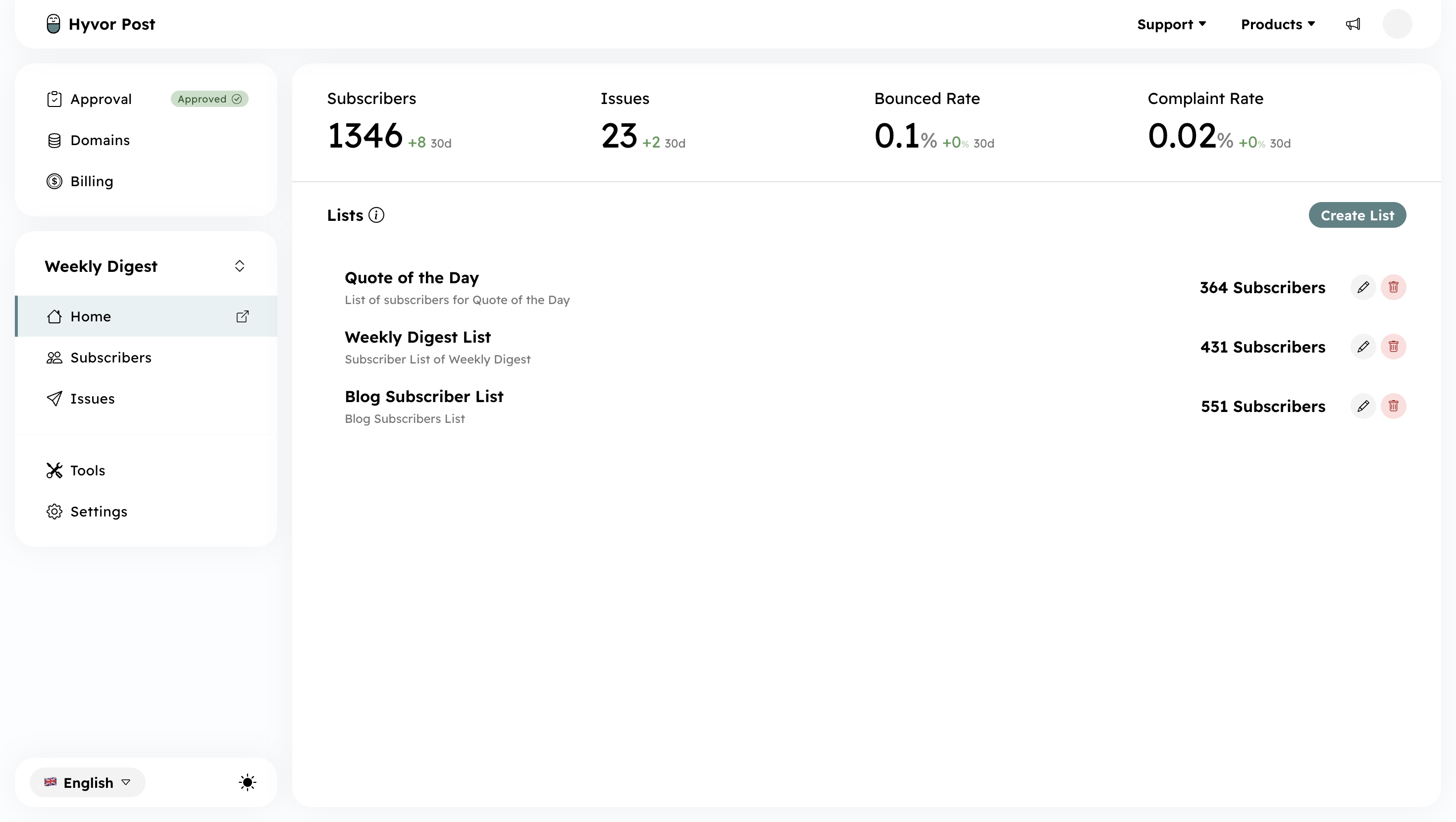Open the English language selector
This screenshot has width=1456, height=822.
coord(88,782)
